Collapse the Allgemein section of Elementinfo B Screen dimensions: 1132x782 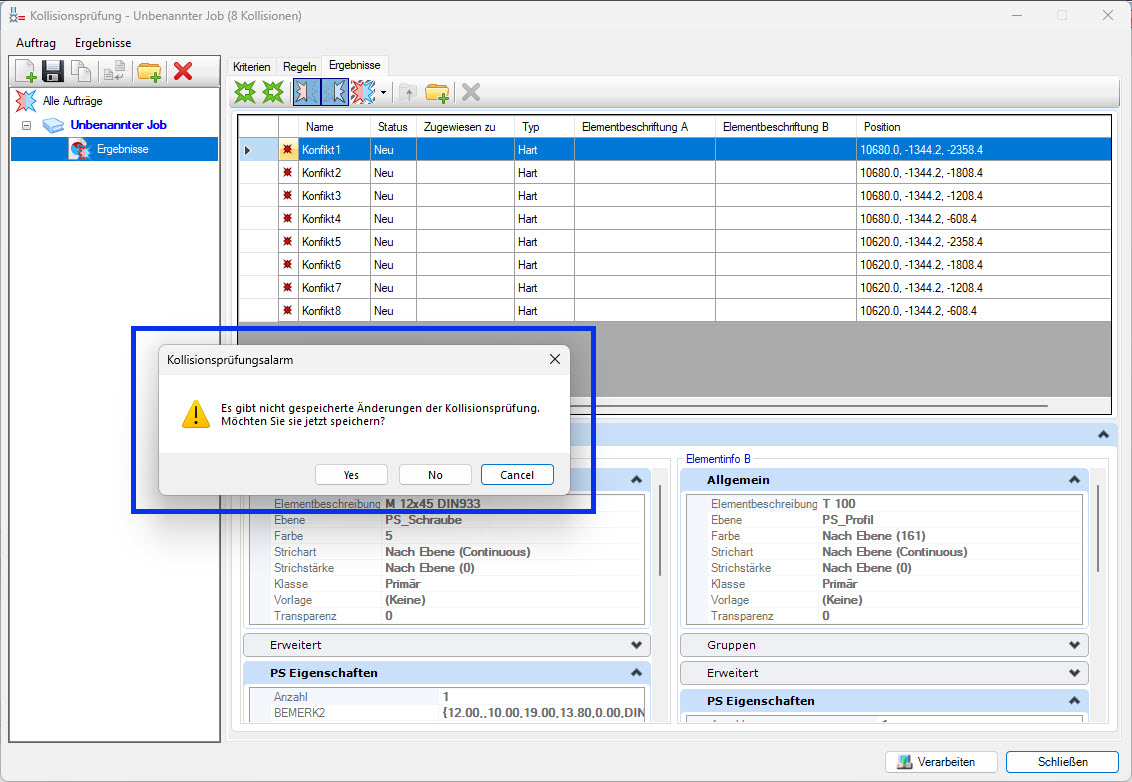1074,479
